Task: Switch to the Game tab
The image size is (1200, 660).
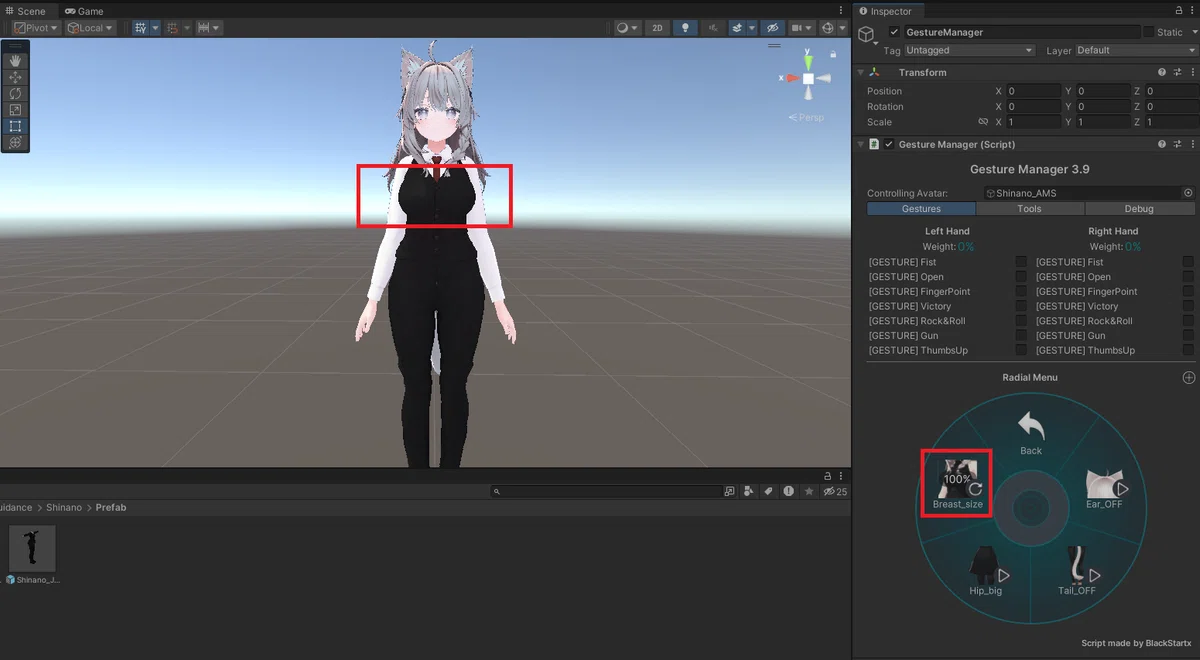Action: pyautogui.click(x=84, y=11)
